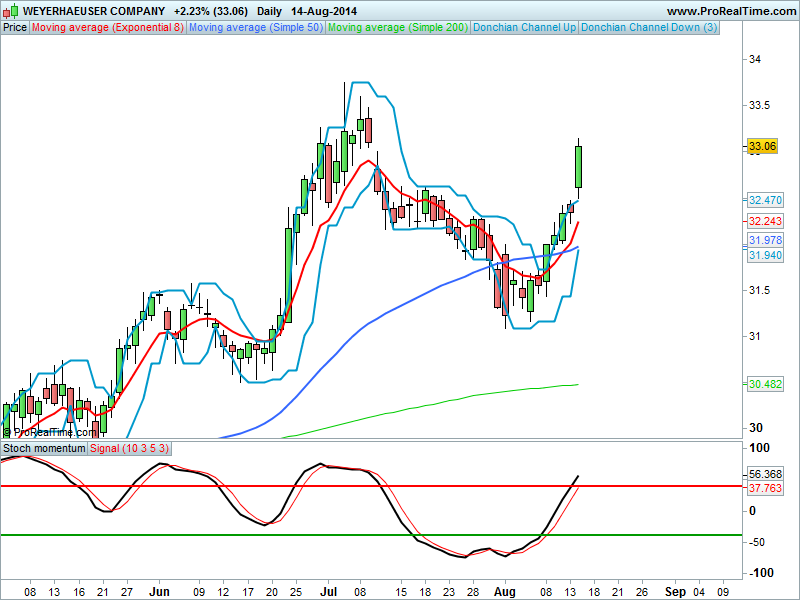Click the 31.978 SMA 50 value tag

[765, 240]
